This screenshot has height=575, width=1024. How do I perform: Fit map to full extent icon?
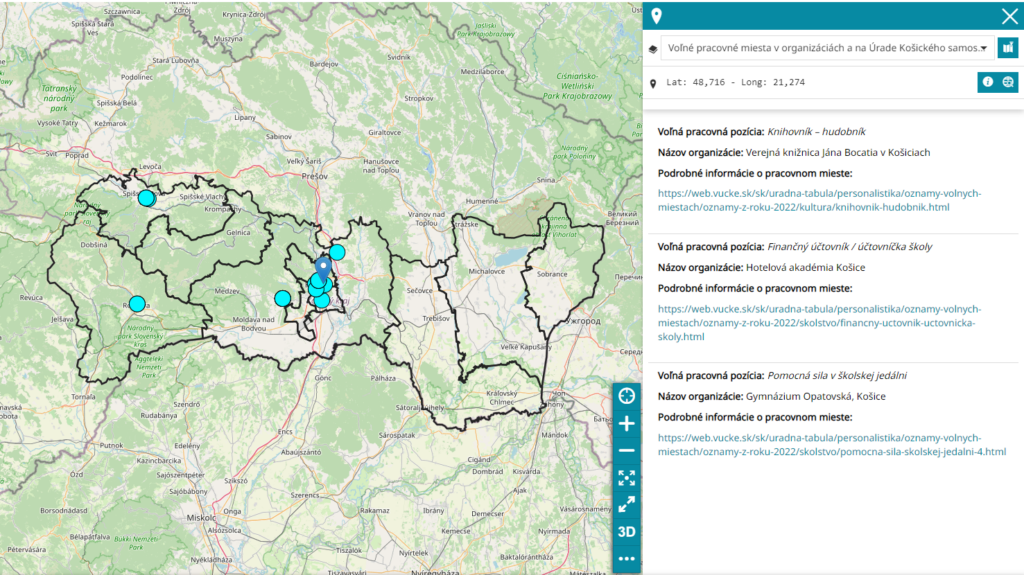pos(626,478)
